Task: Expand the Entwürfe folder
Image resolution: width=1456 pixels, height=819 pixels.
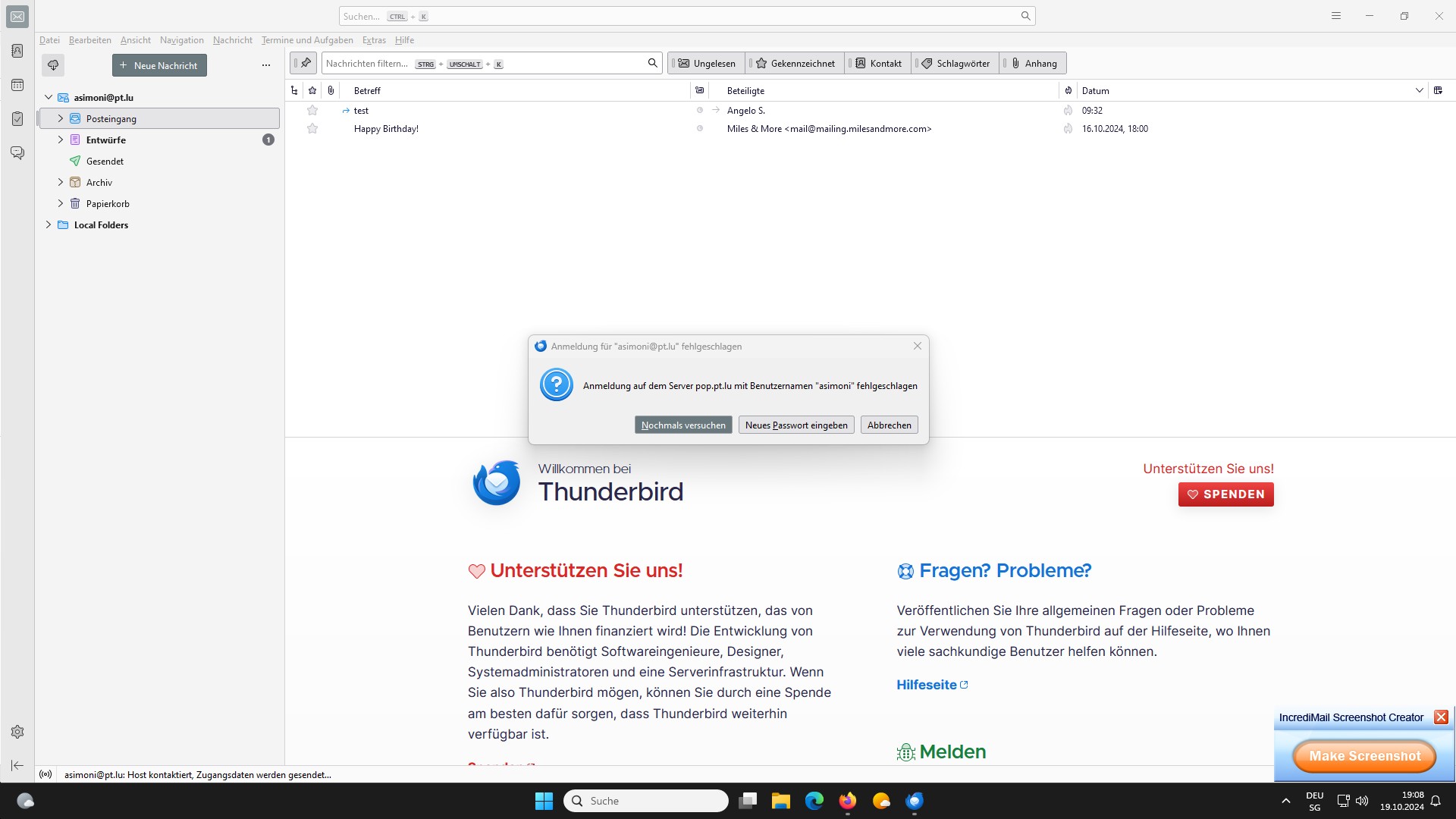Action: (x=61, y=140)
